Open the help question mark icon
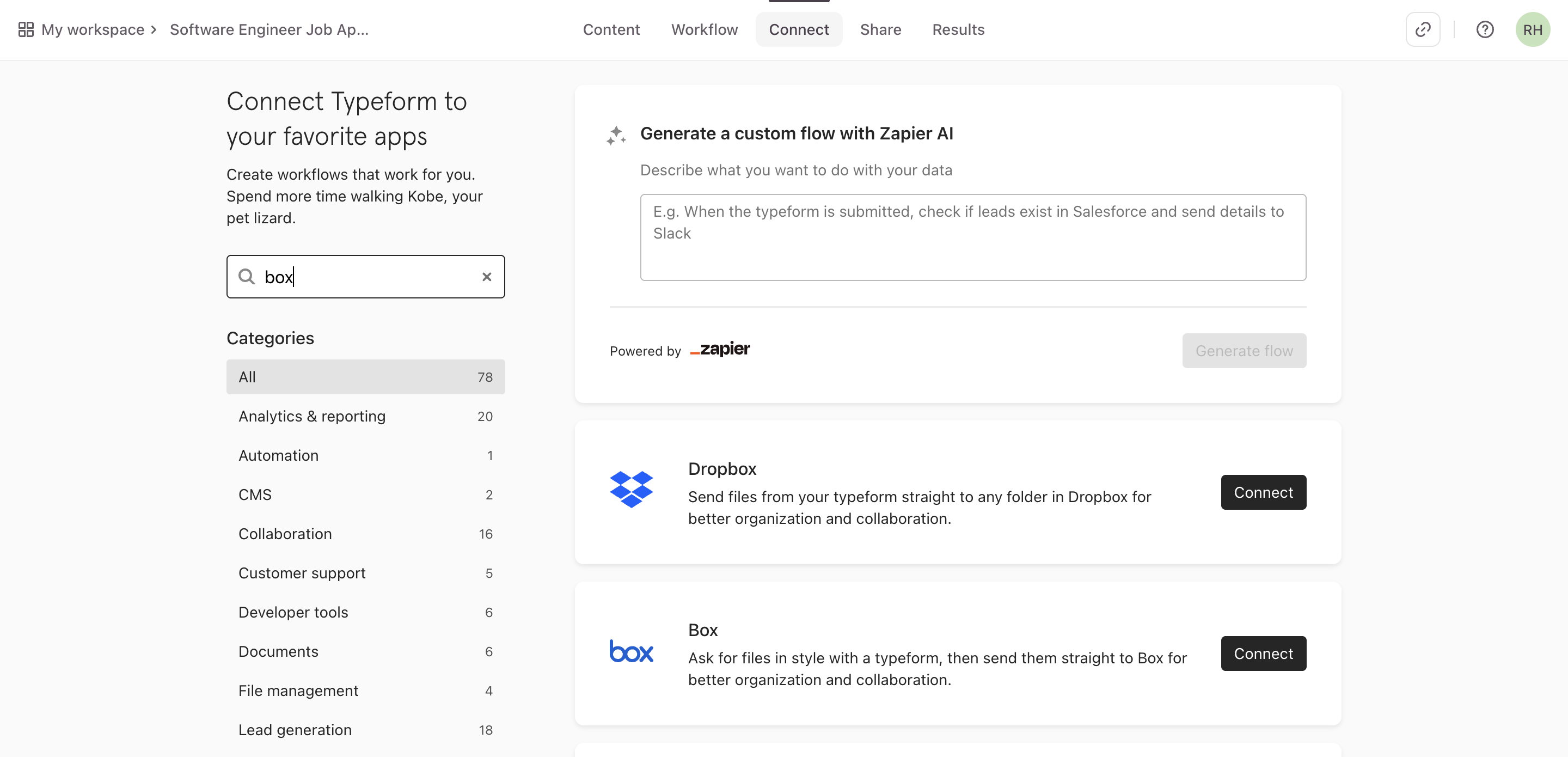The height and width of the screenshot is (757, 1568). [1485, 29]
